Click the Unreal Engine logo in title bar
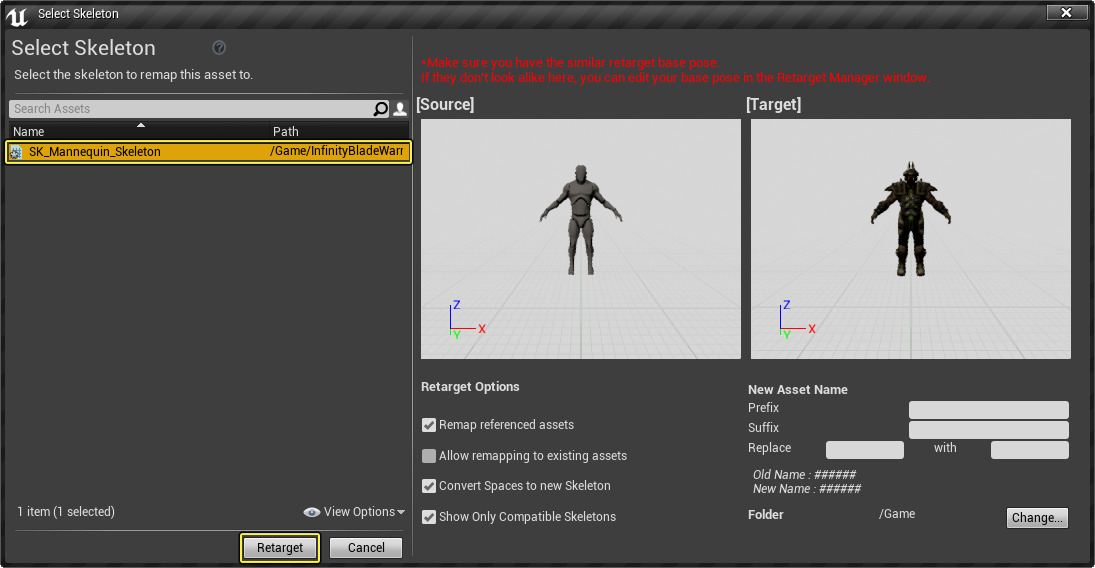 point(17,13)
